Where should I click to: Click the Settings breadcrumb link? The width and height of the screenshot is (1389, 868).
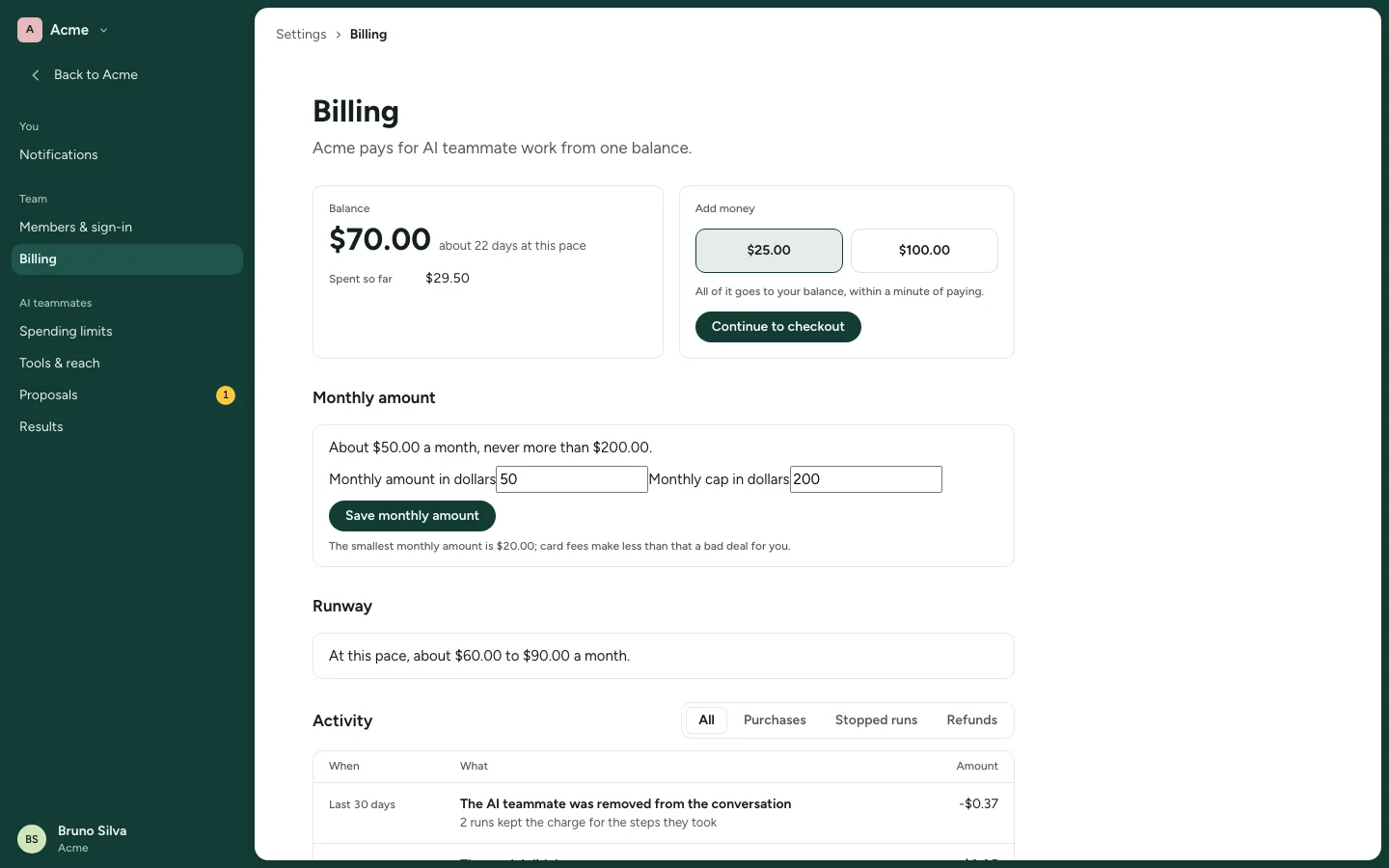pyautogui.click(x=301, y=35)
